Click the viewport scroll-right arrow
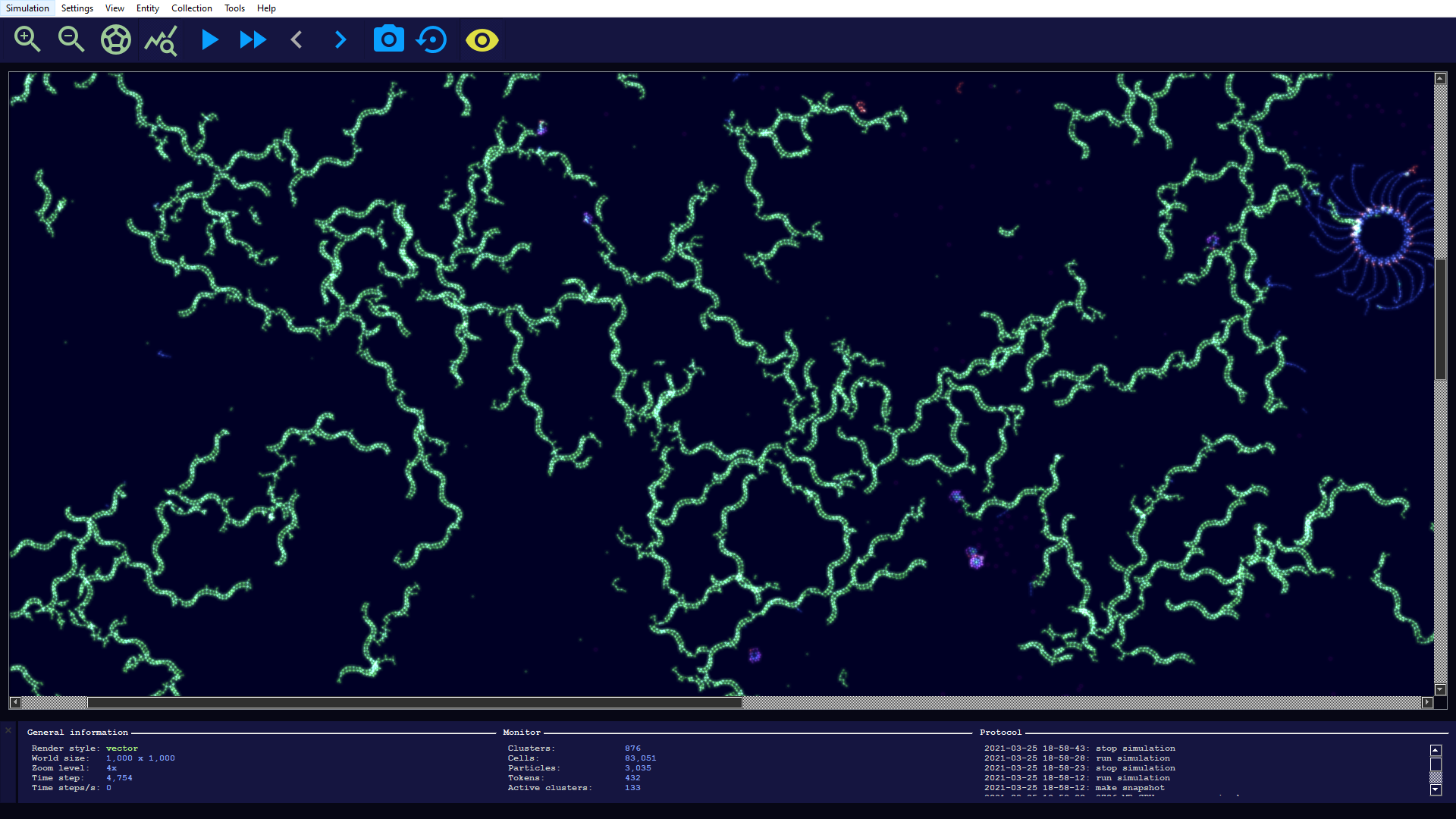The image size is (1456, 819). (1426, 703)
